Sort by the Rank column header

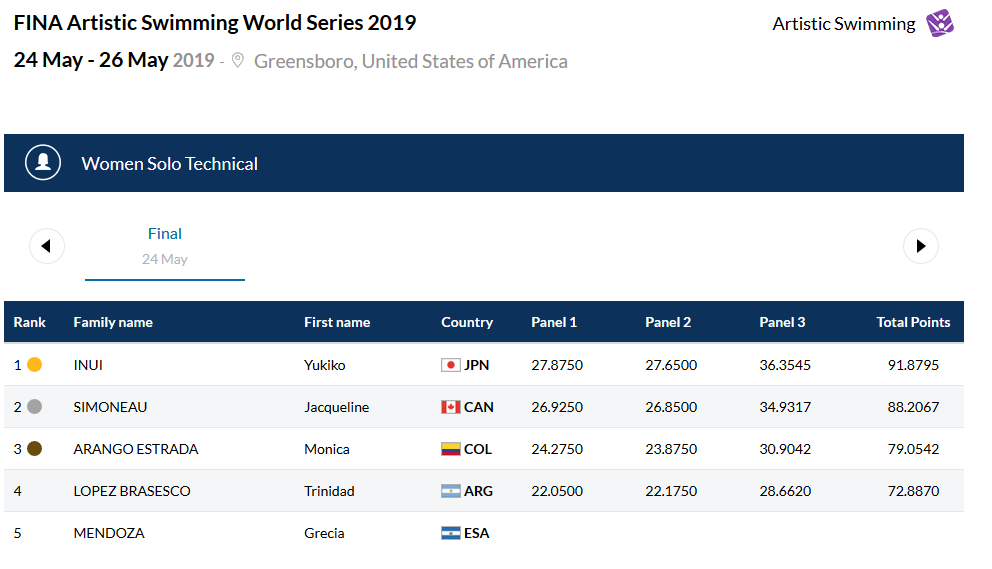click(30, 322)
